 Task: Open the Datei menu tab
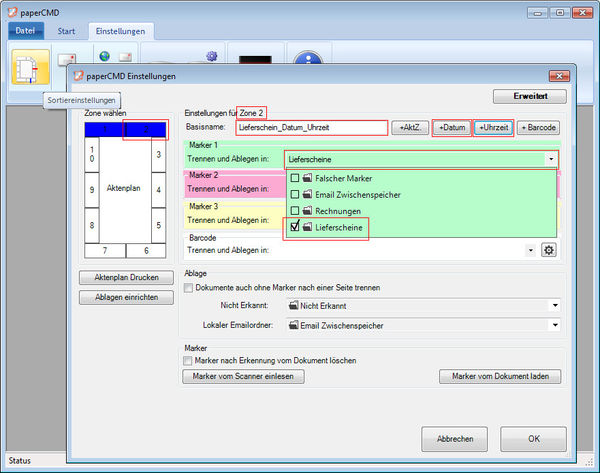pos(26,31)
